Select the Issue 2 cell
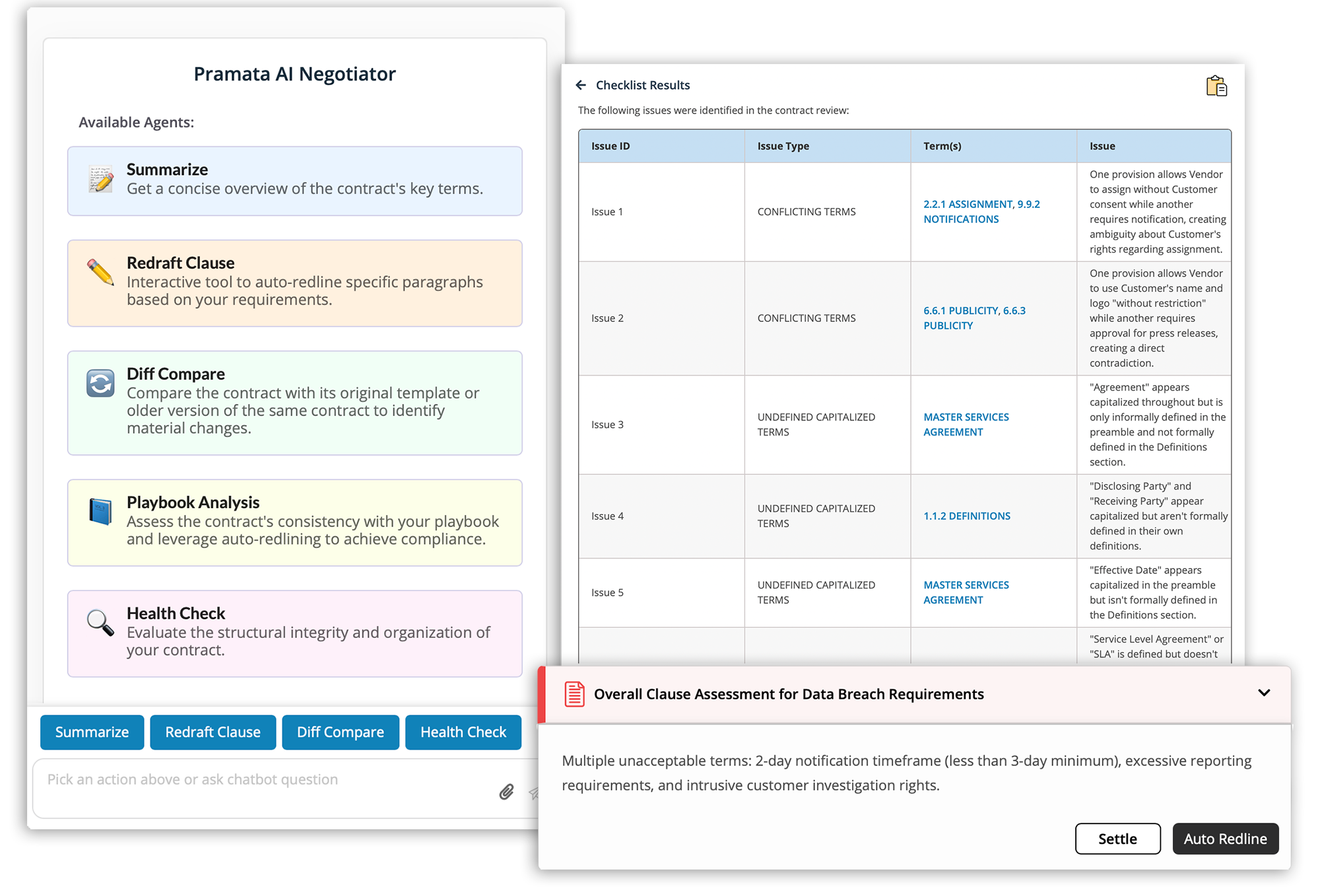The image size is (1320, 896). pyautogui.click(x=661, y=318)
